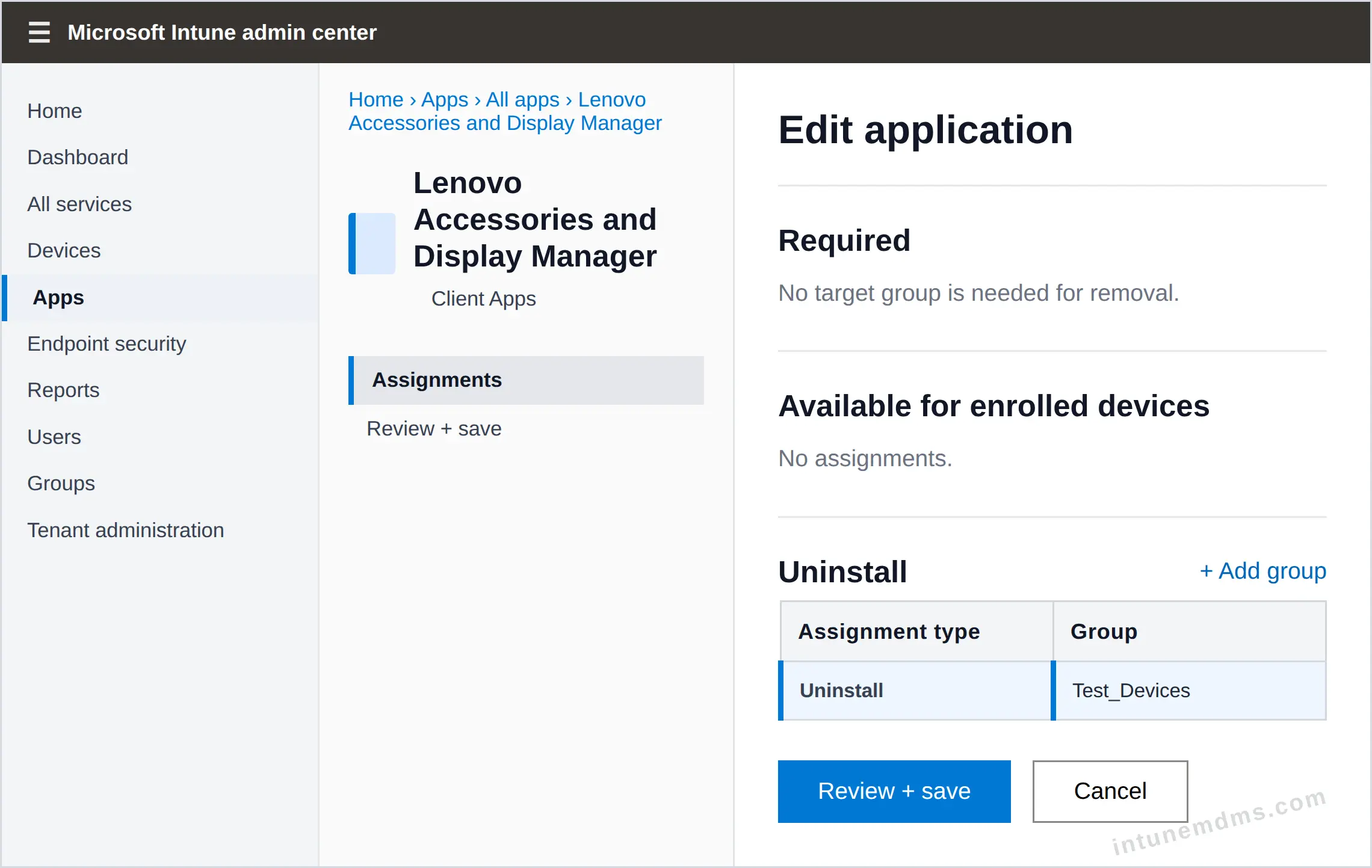This screenshot has height=868, width=1372.
Task: Open the Devices section
Action: pos(64,250)
